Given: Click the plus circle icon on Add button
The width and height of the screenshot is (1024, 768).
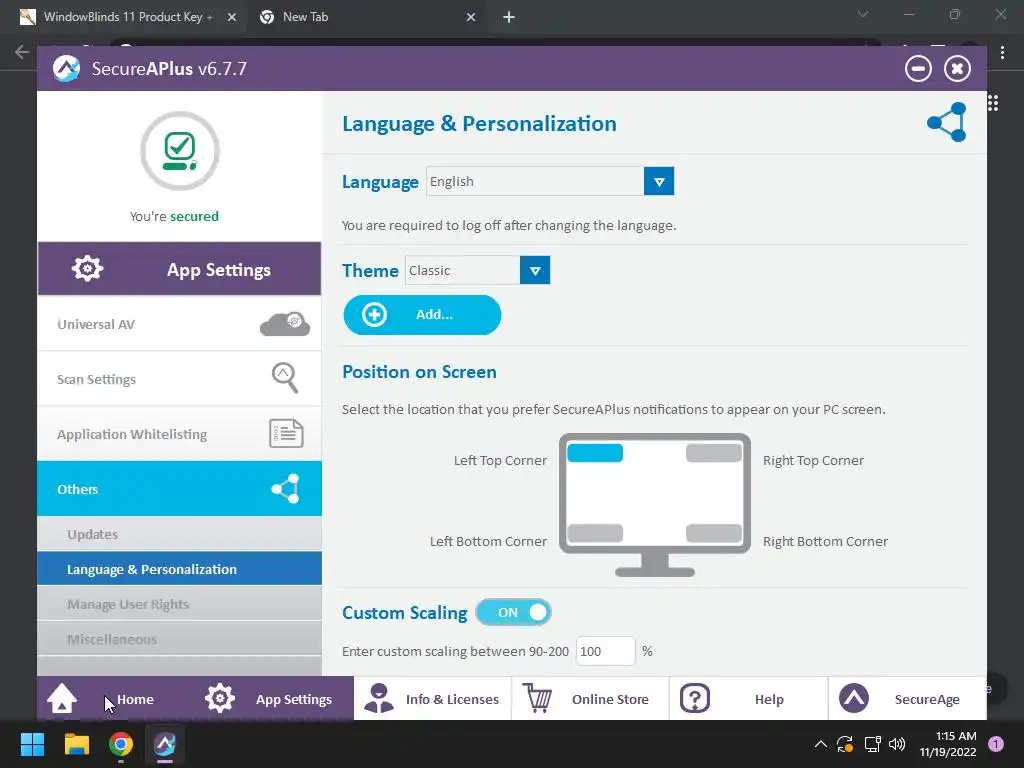Looking at the screenshot, I should [374, 315].
